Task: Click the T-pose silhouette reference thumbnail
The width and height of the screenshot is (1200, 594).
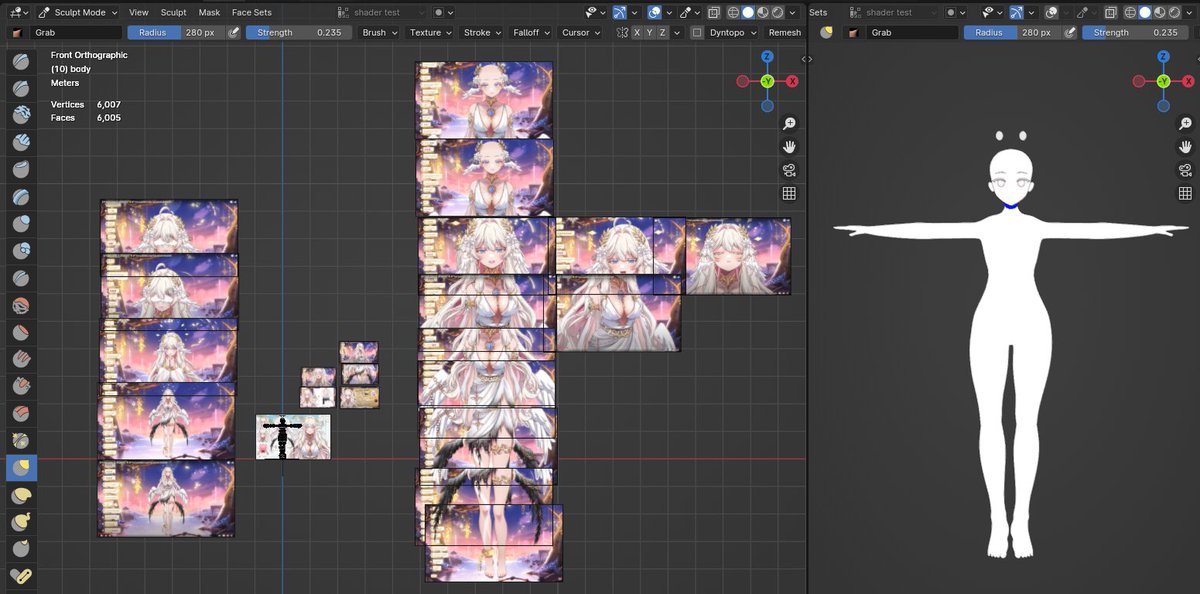Action: [293, 437]
